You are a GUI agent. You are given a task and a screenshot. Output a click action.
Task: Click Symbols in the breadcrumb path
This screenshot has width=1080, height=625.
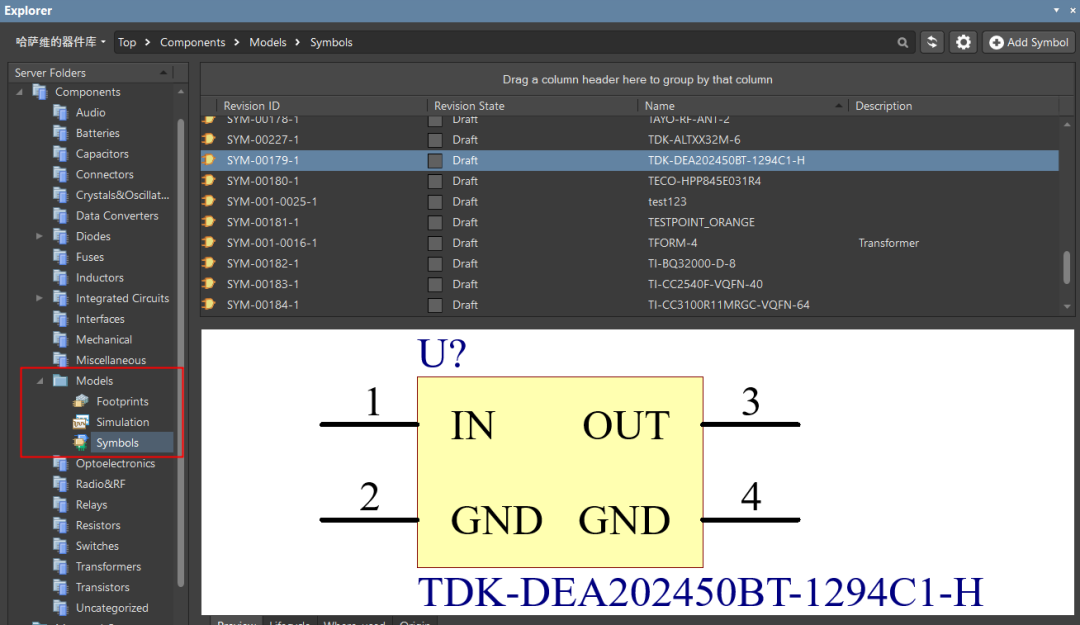pos(331,42)
